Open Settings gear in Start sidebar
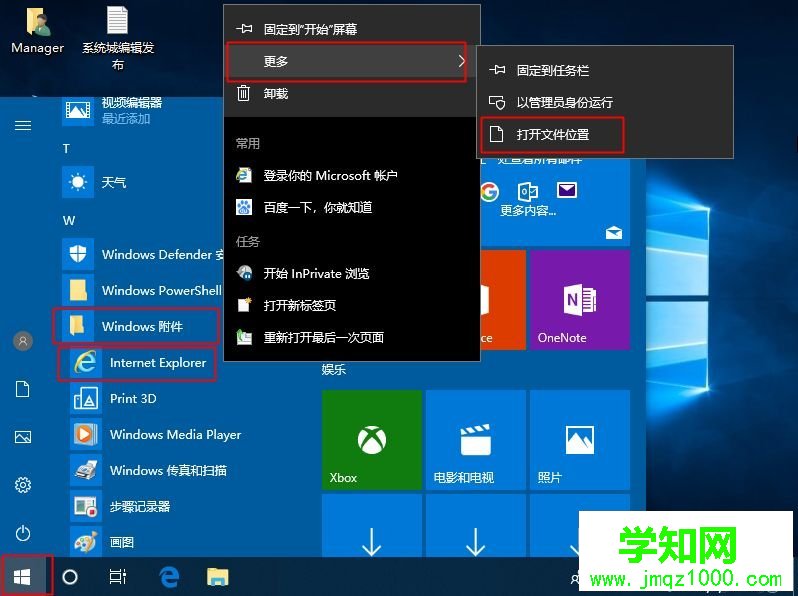 pos(23,485)
